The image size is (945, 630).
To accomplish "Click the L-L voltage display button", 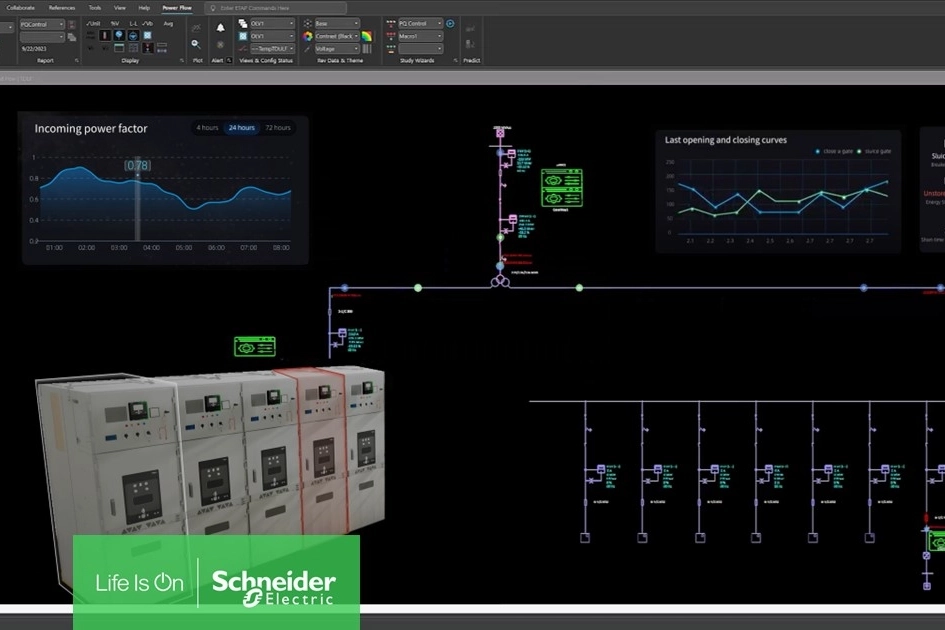I will tap(133, 23).
